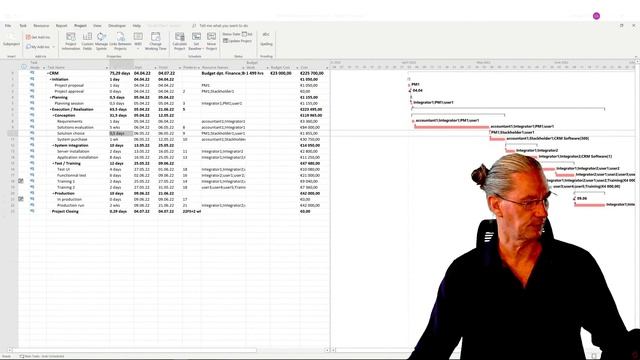
Task: Open the Task Mode column filter dropdown
Action: [44, 67]
